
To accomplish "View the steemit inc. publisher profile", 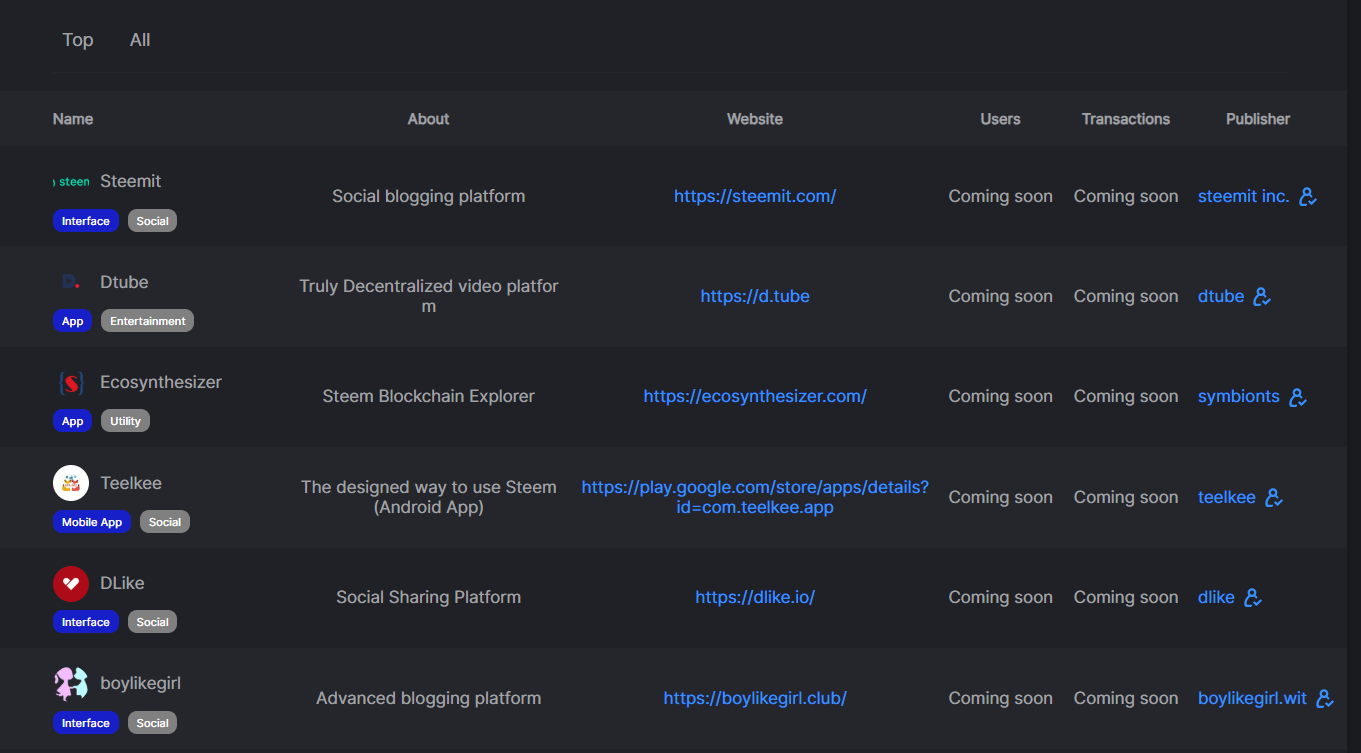I will pos(1243,196).
